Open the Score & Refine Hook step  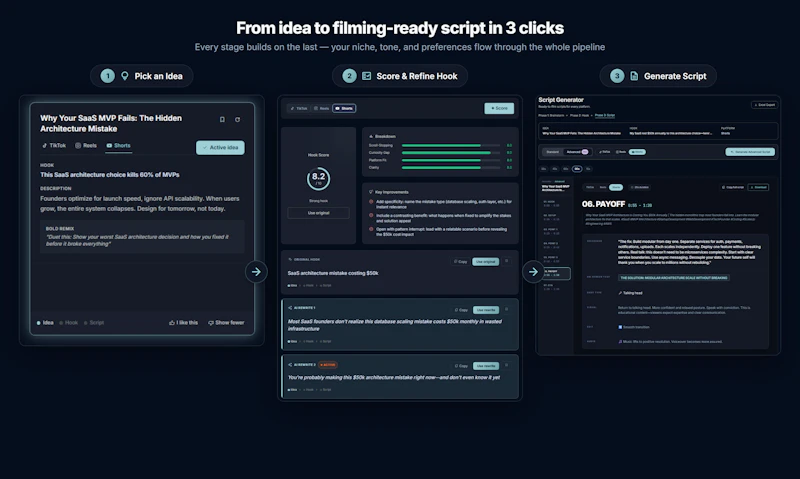(400, 76)
